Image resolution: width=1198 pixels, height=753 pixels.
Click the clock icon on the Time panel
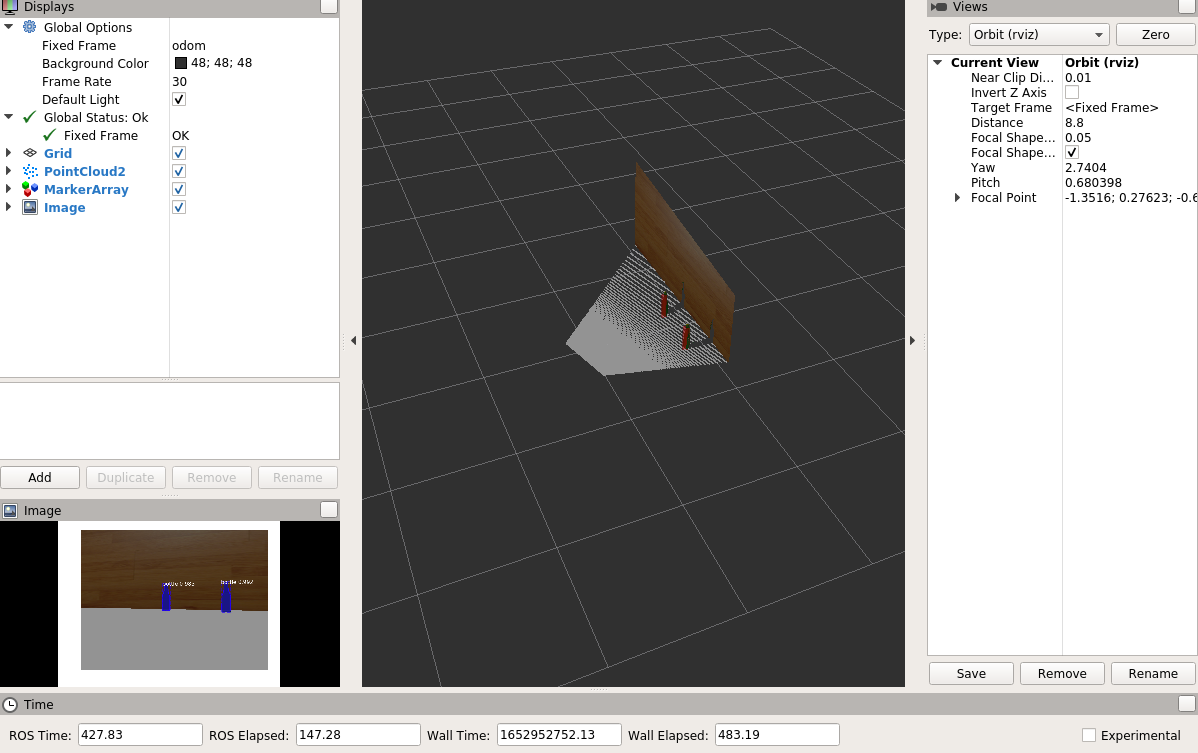9,704
